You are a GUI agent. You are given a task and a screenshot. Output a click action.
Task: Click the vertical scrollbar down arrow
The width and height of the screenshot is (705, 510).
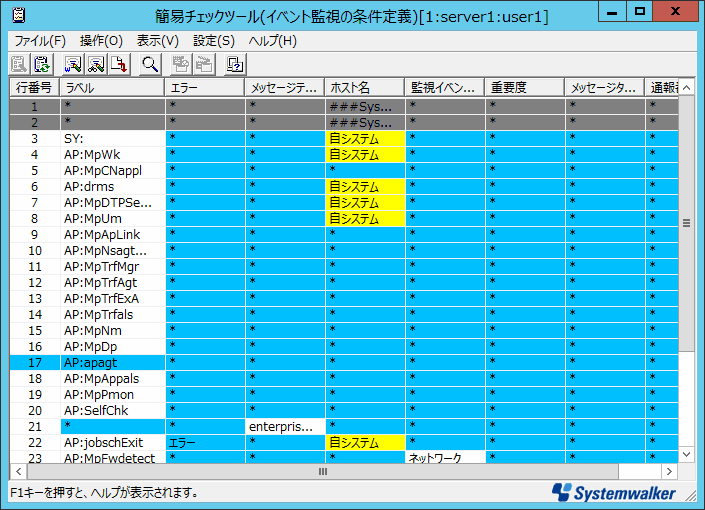686,454
